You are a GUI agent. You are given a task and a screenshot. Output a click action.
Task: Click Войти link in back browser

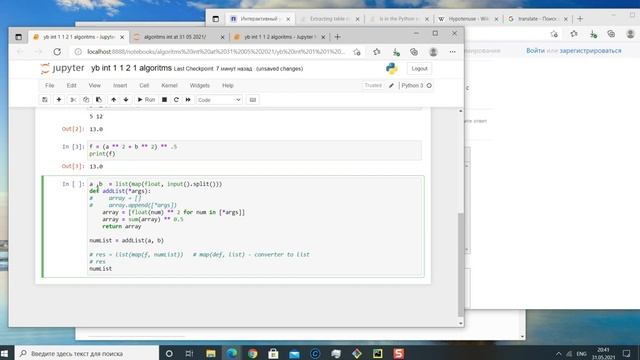[535, 51]
